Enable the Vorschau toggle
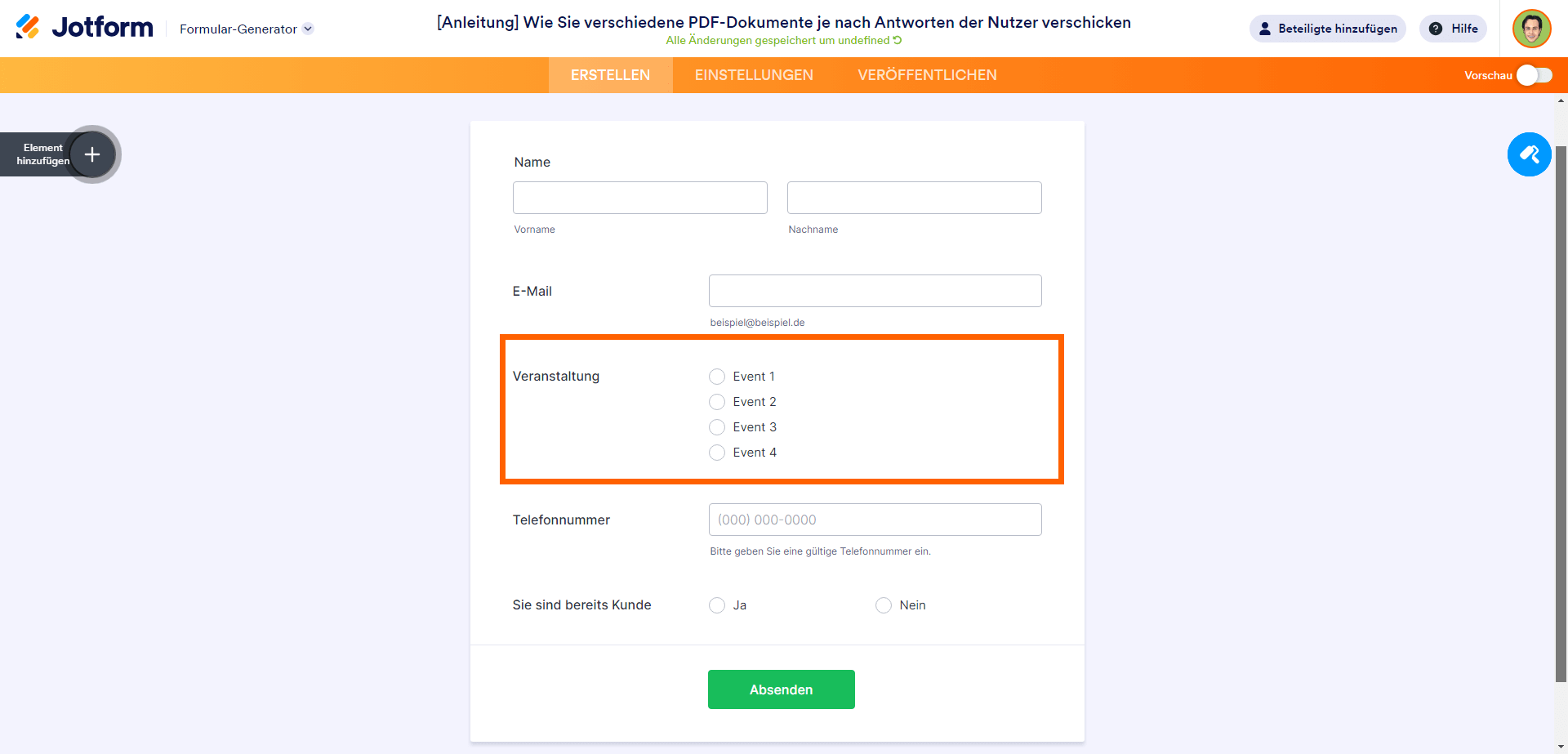Image resolution: width=1568 pixels, height=754 pixels. [1534, 74]
